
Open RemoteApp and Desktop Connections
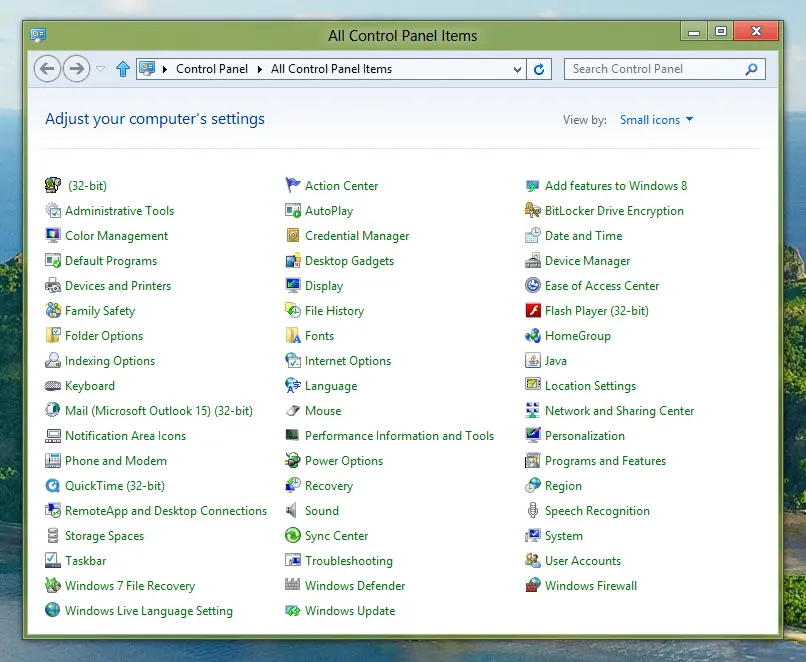point(166,511)
